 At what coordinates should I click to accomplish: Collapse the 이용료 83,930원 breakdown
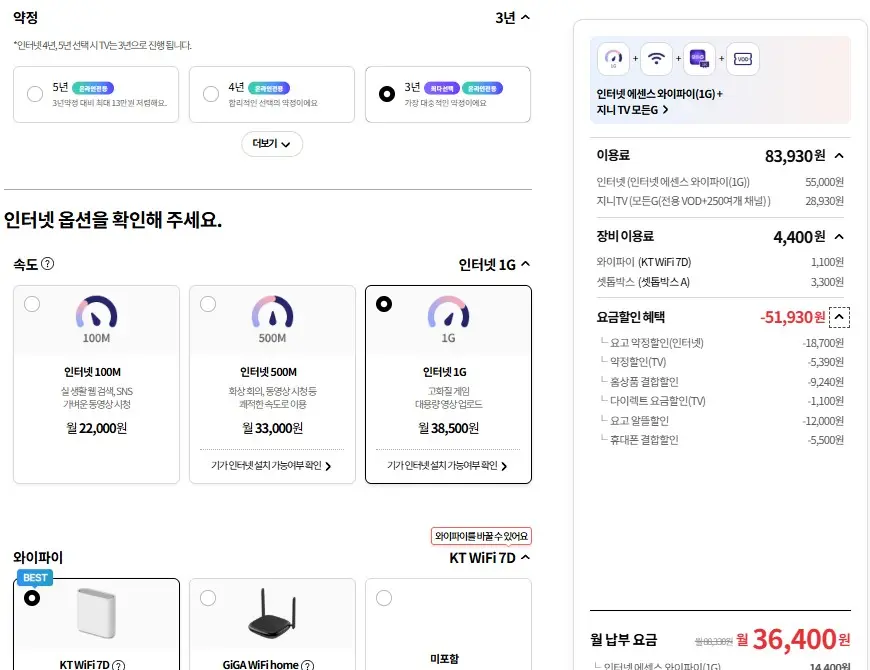[x=839, y=156]
